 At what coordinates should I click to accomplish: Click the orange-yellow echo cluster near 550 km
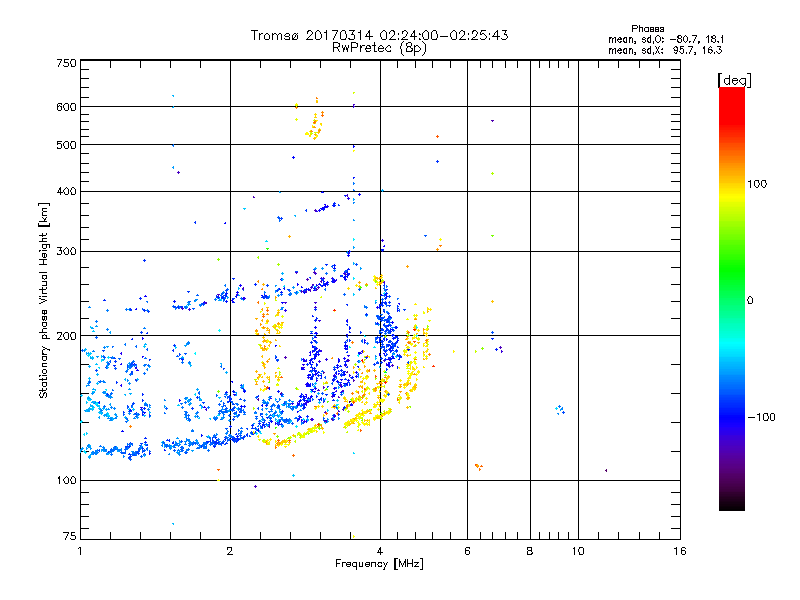(315, 126)
